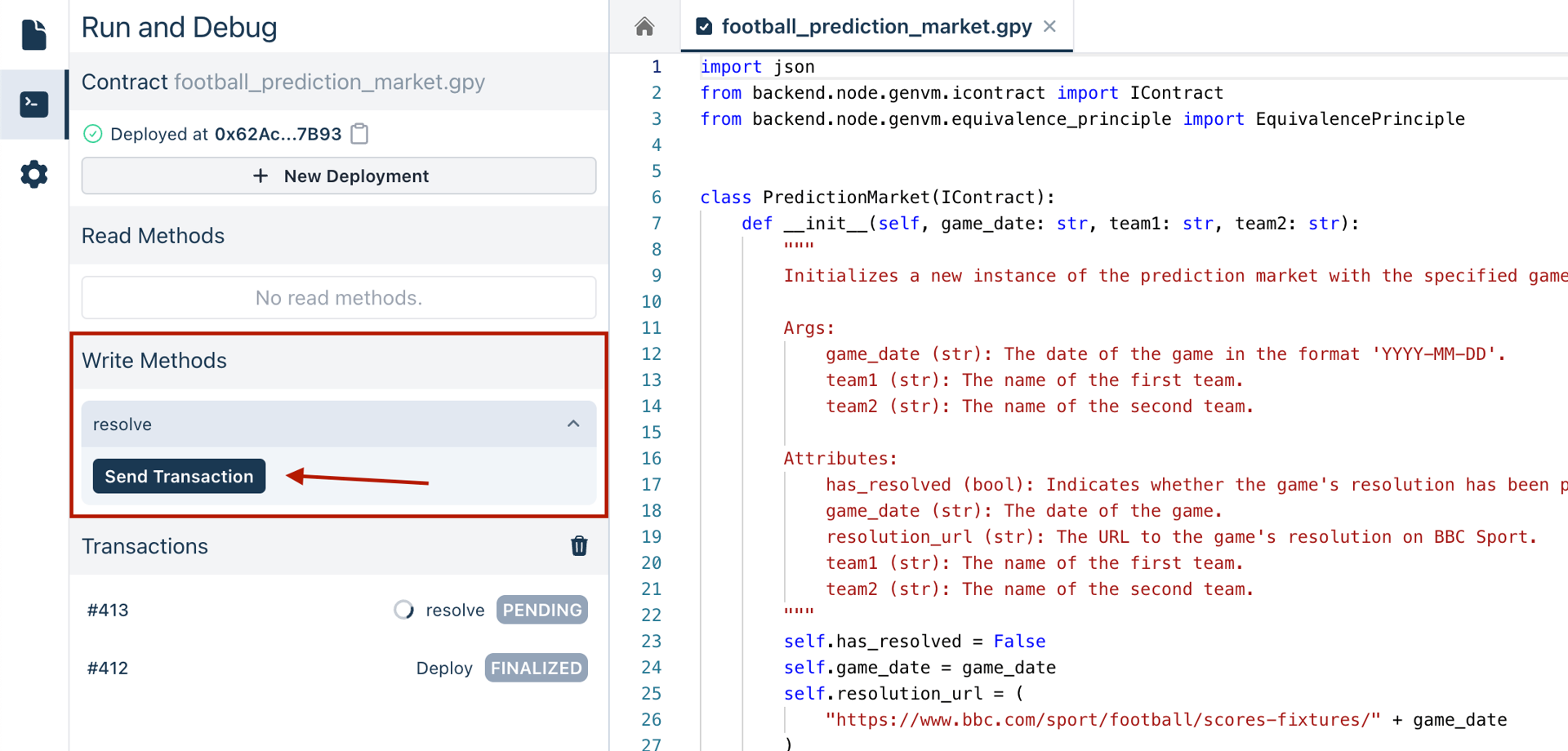Click the Home icon tab

pyautogui.click(x=644, y=27)
